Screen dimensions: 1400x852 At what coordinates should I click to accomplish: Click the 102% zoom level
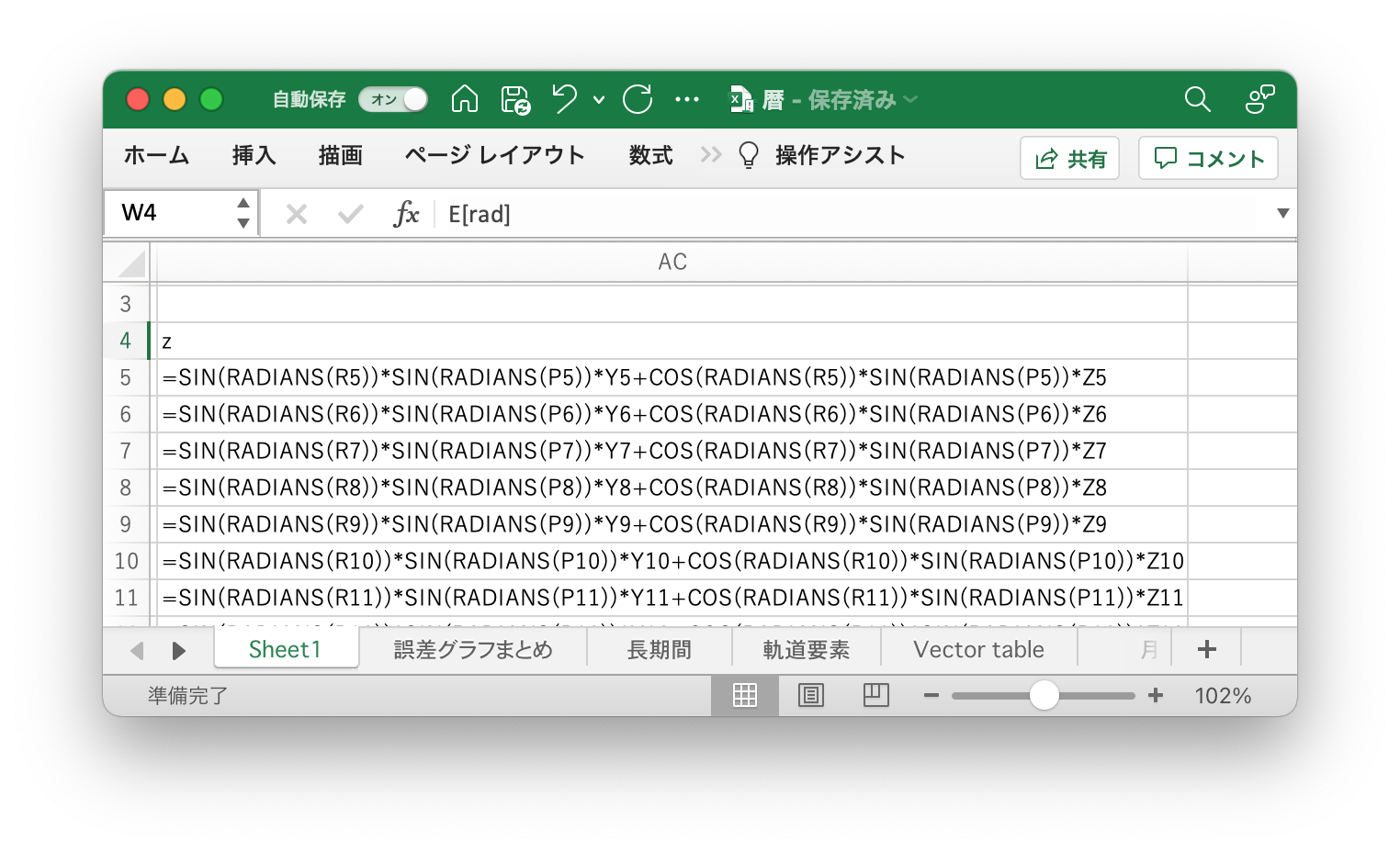(x=1223, y=696)
